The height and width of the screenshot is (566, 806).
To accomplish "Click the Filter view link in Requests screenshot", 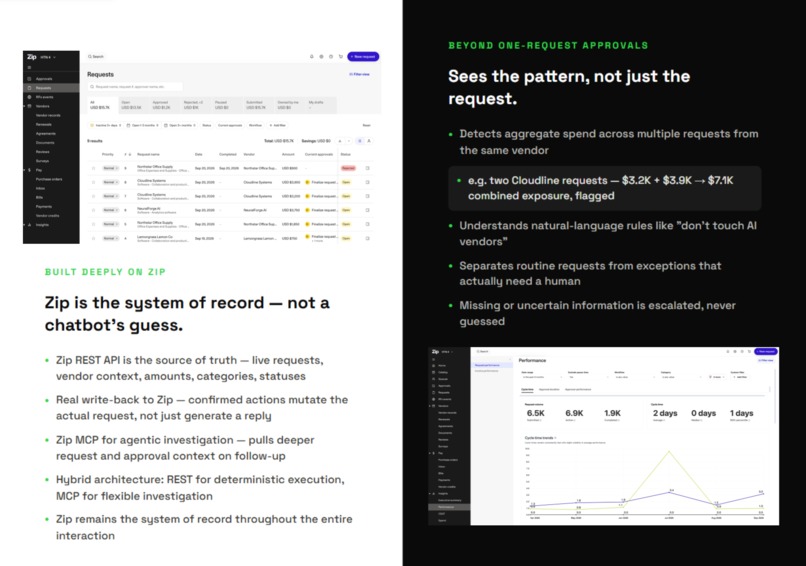I will [x=359, y=75].
